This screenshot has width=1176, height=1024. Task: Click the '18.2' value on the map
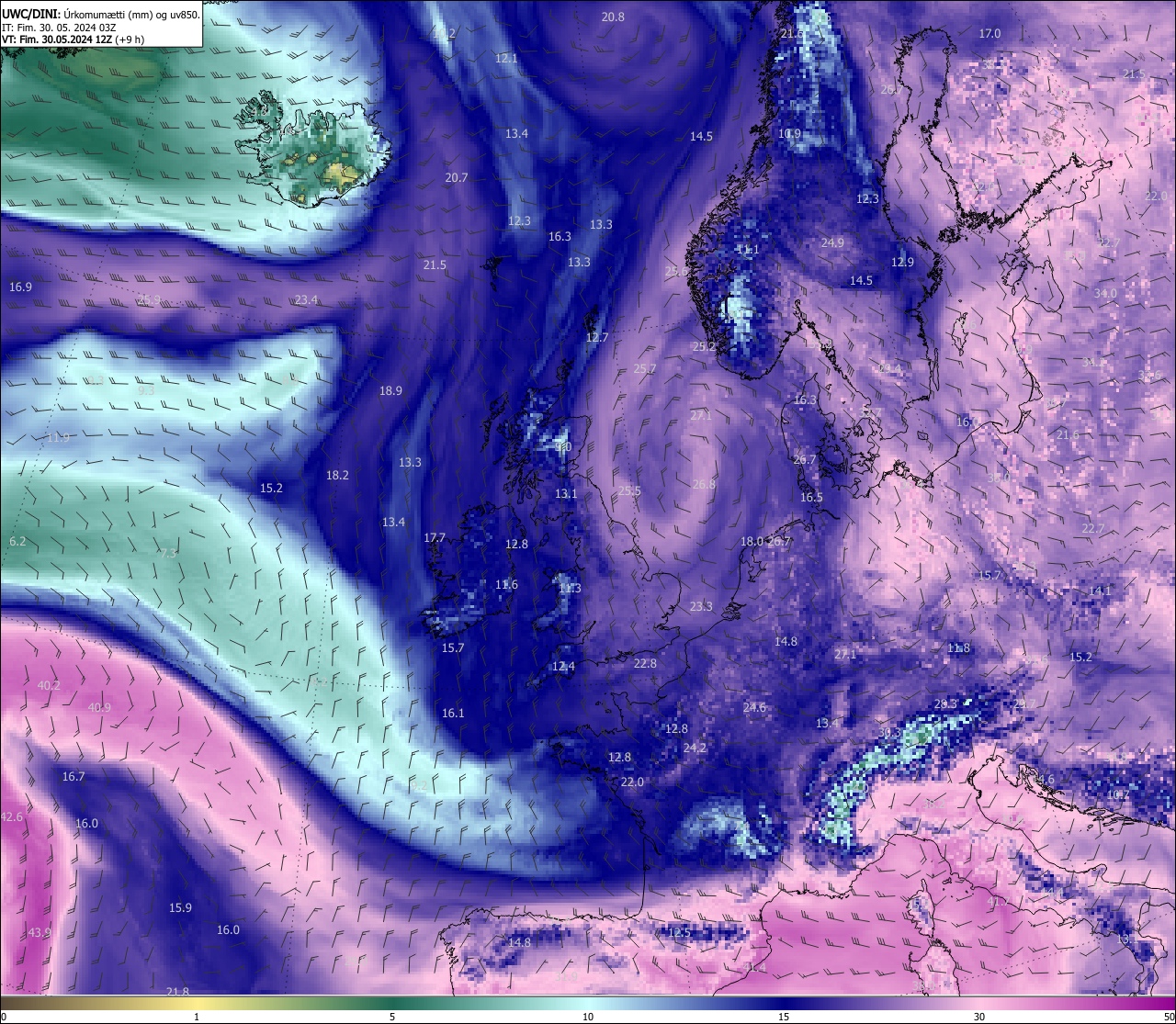coord(337,476)
